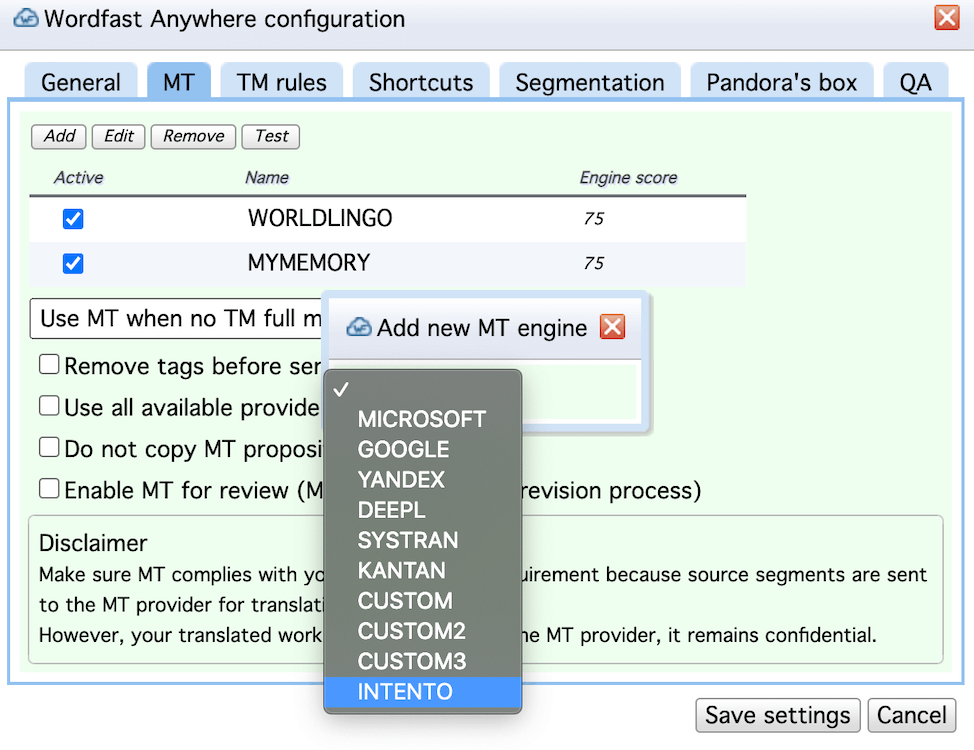Uncheck the WORLDLINGO active checkbox
974x750 pixels.
pyautogui.click(x=73, y=219)
